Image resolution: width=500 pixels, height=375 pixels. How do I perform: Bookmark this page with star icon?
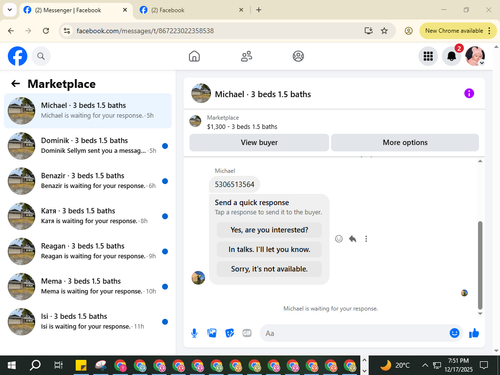tap(384, 31)
